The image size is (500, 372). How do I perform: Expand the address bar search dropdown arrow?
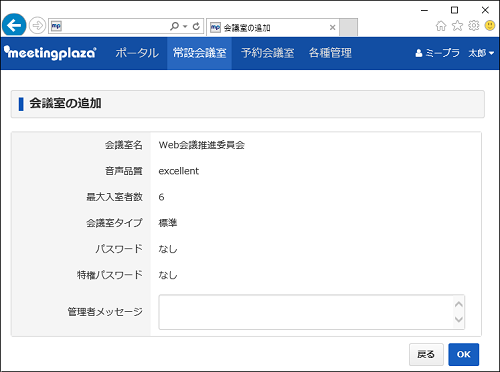pyautogui.click(x=185, y=26)
